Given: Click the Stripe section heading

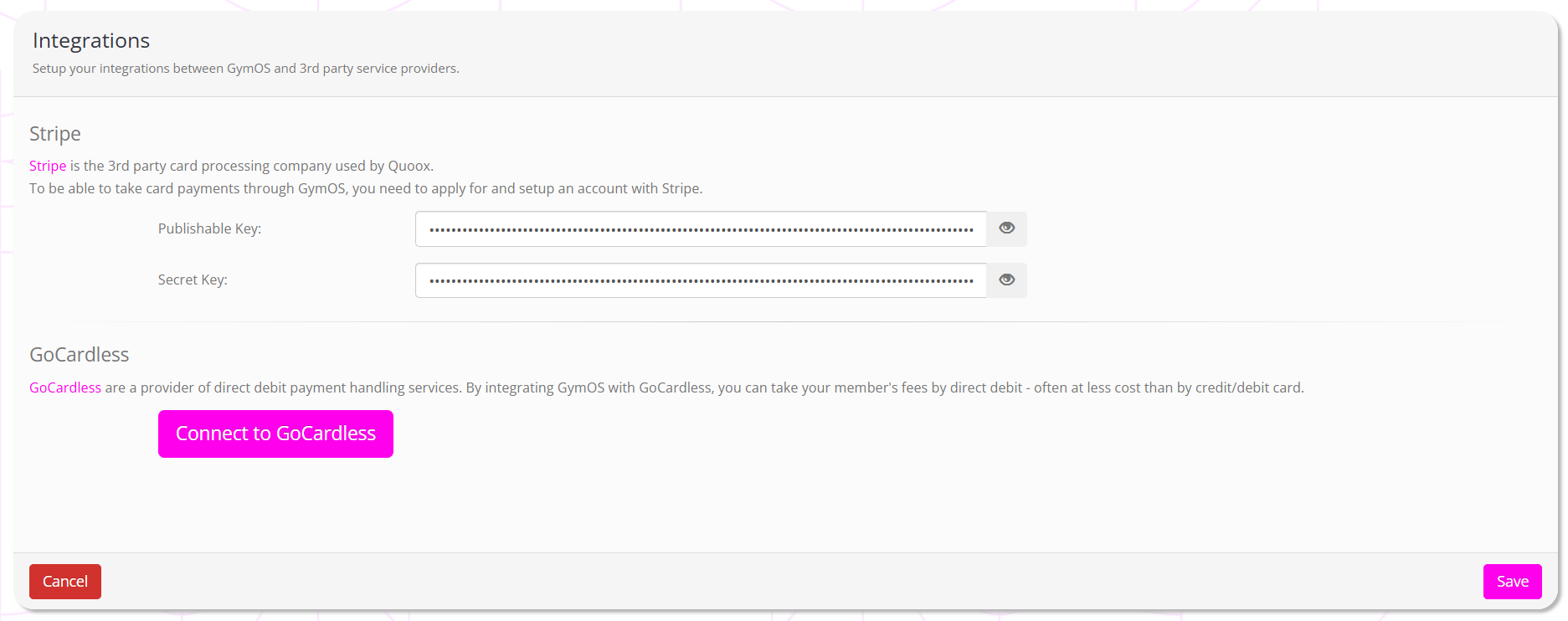Looking at the screenshot, I should [55, 134].
